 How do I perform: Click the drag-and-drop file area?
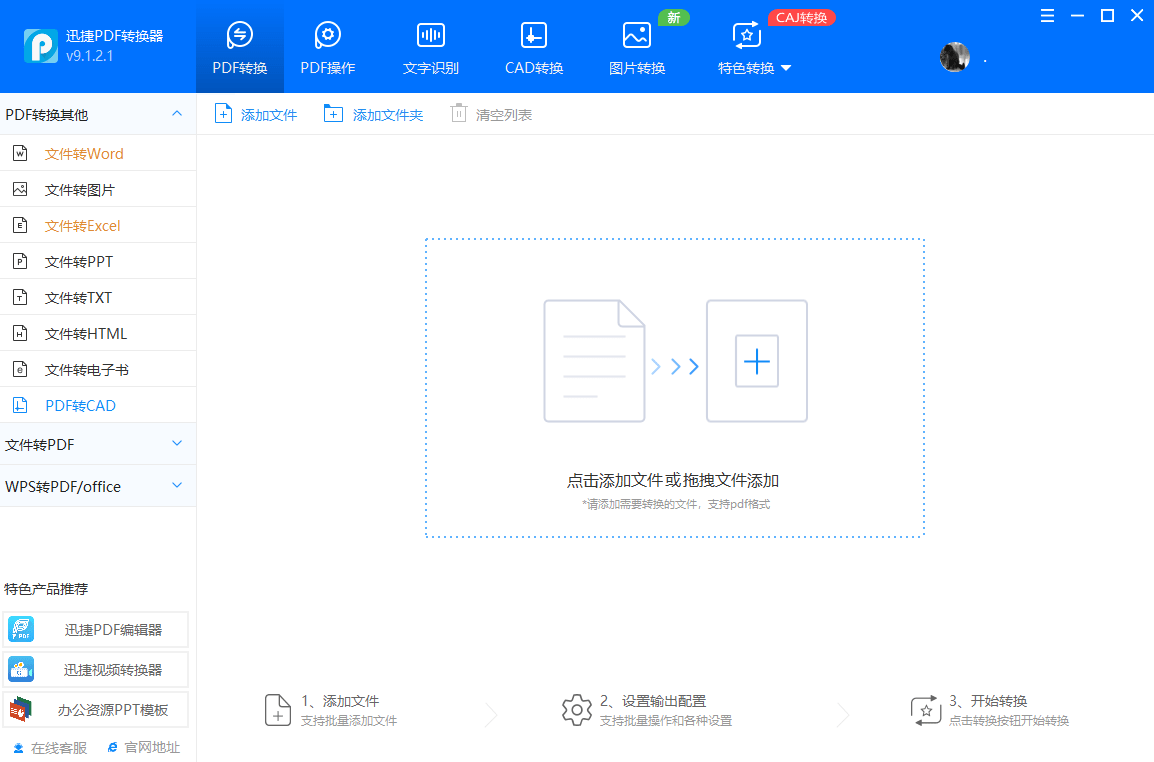point(675,388)
